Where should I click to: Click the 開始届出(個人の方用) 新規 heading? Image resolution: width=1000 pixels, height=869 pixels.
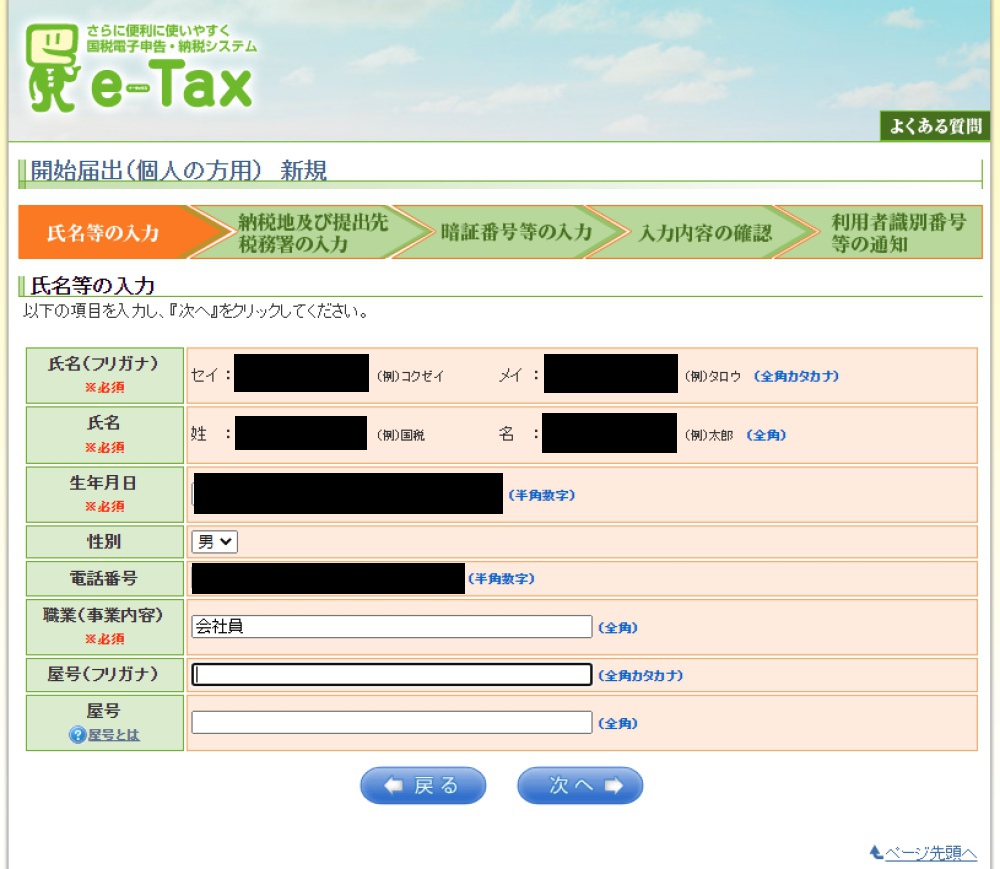click(179, 170)
